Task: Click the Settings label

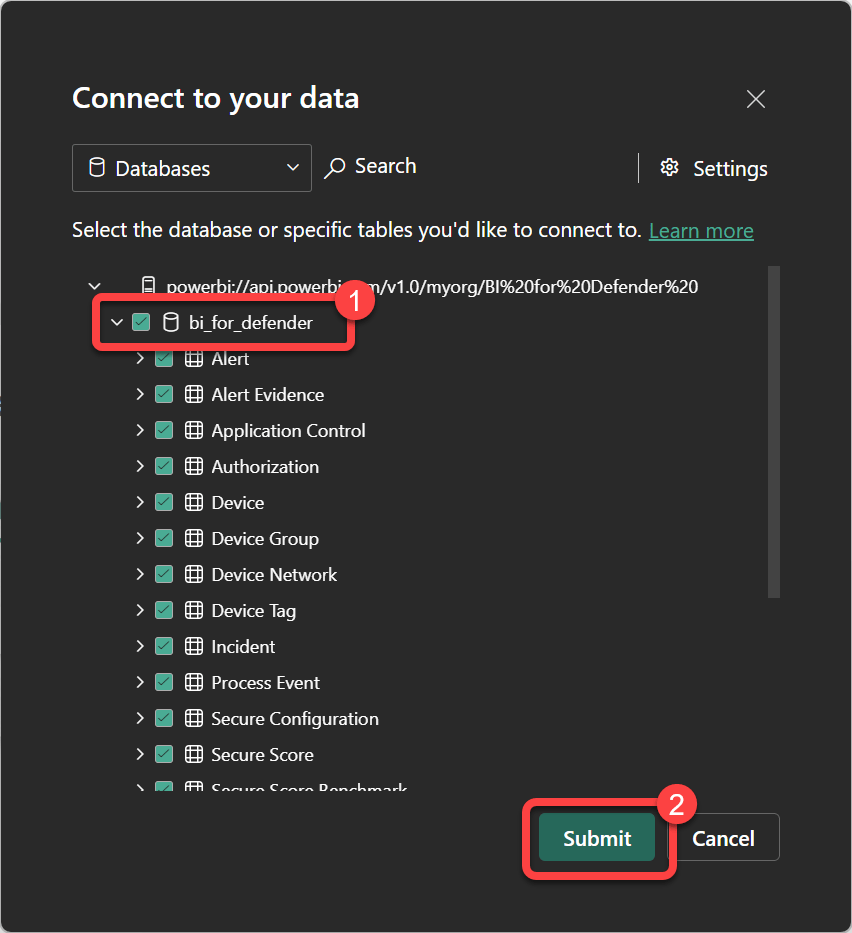Action: pos(730,169)
